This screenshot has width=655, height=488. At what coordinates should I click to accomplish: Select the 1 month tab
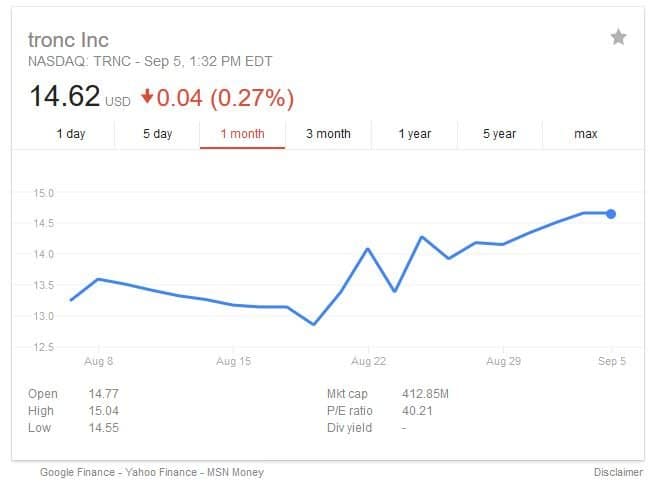click(x=242, y=134)
